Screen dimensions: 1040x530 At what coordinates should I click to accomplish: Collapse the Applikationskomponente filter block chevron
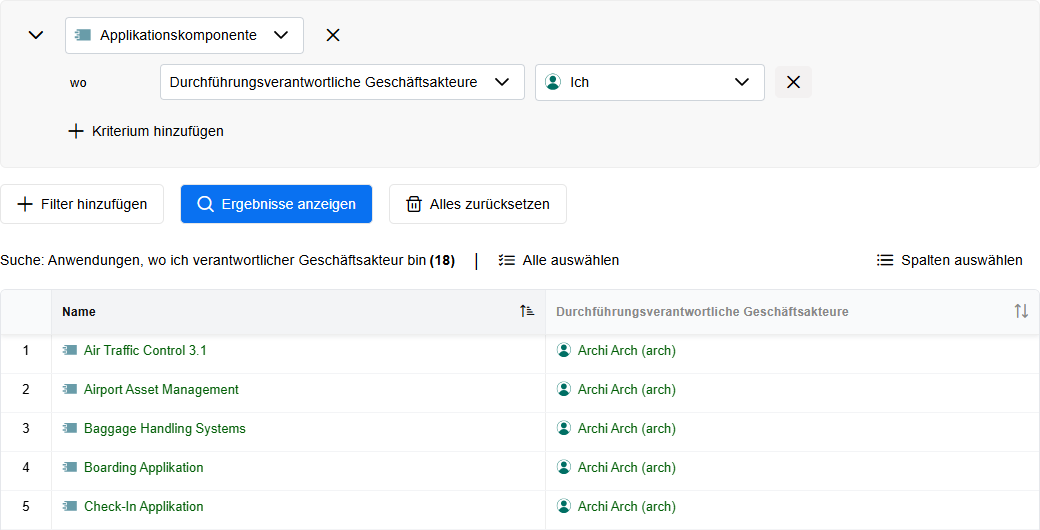(x=36, y=35)
